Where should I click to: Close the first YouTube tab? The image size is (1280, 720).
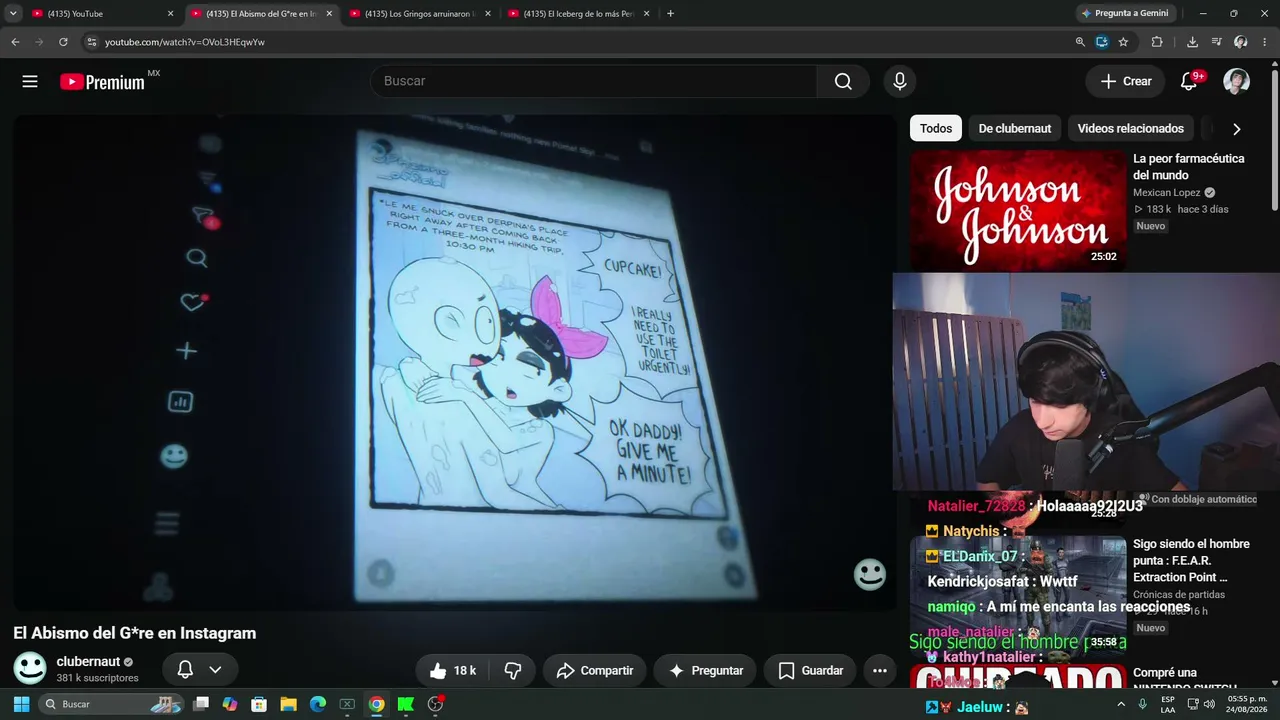click(x=170, y=14)
